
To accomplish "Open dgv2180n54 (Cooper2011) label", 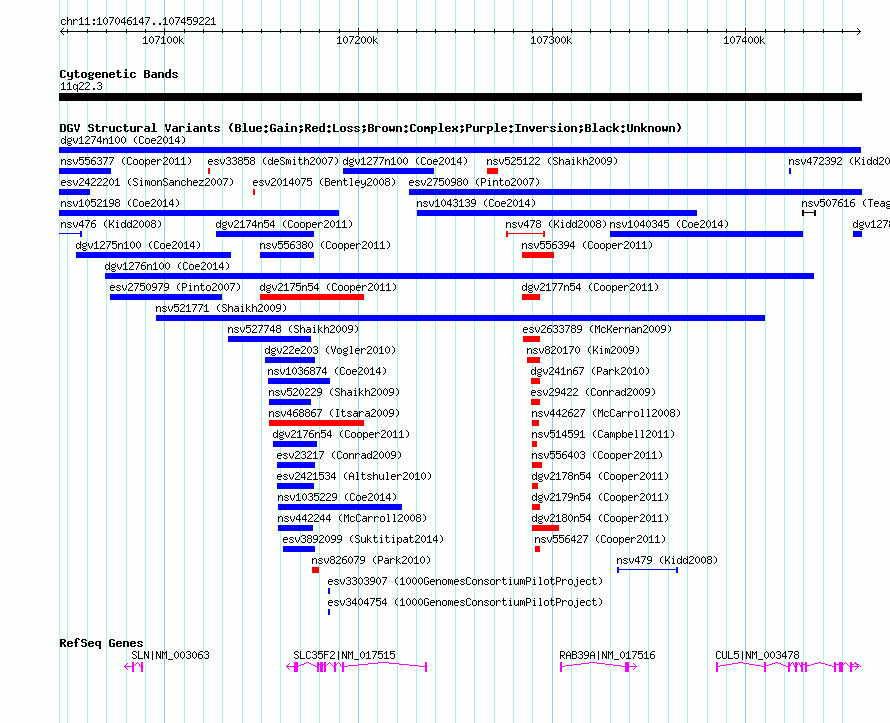I will 601,518.
